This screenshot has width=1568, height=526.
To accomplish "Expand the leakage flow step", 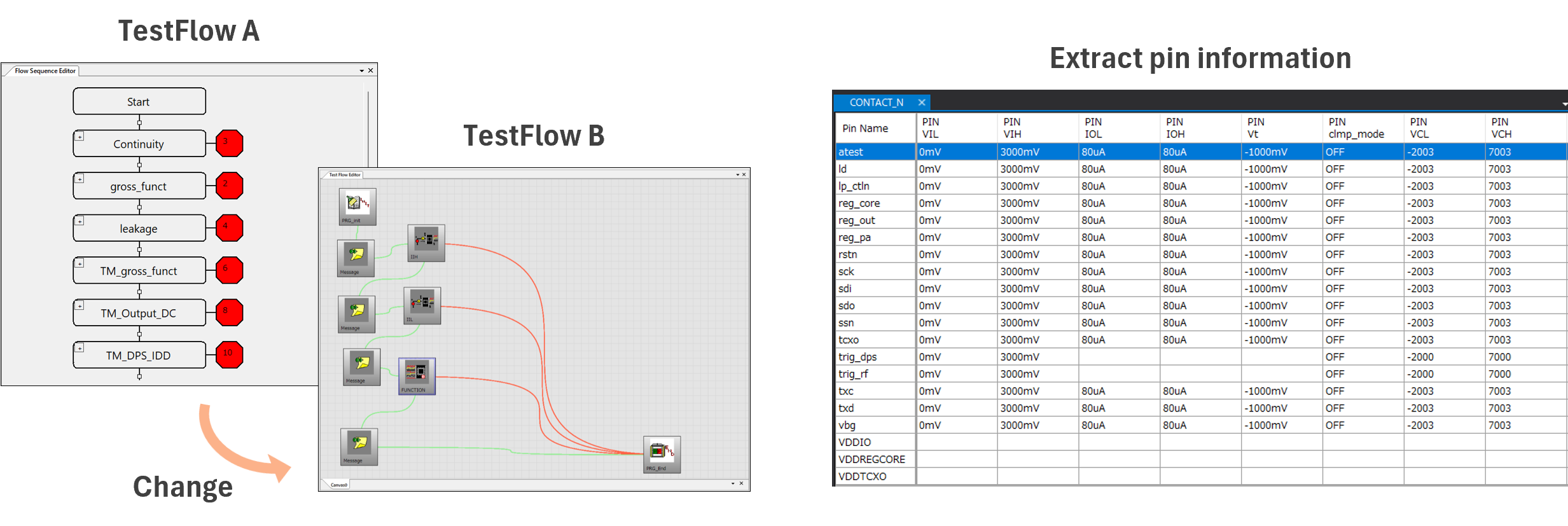I will pyautogui.click(x=80, y=221).
